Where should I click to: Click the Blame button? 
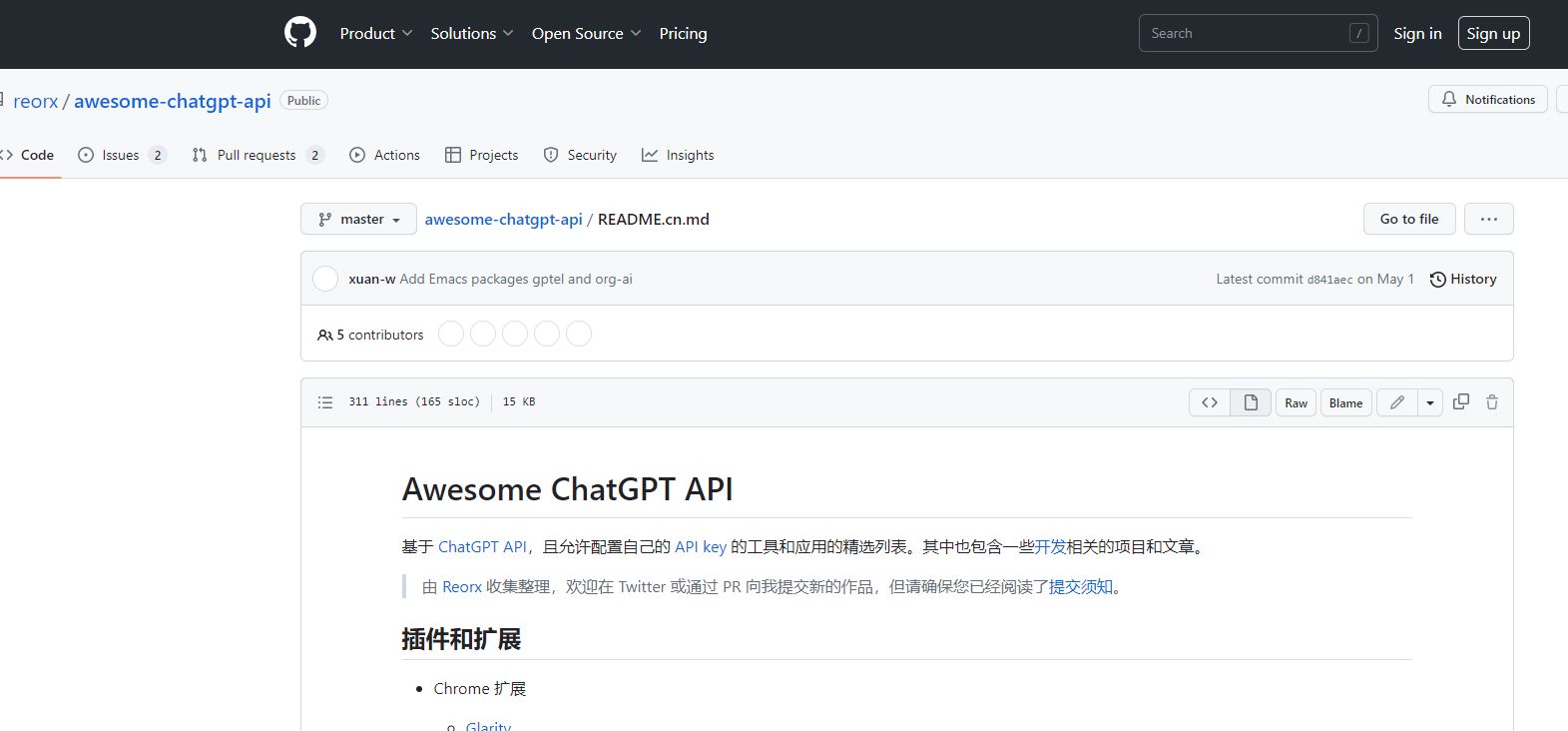pyautogui.click(x=1345, y=402)
